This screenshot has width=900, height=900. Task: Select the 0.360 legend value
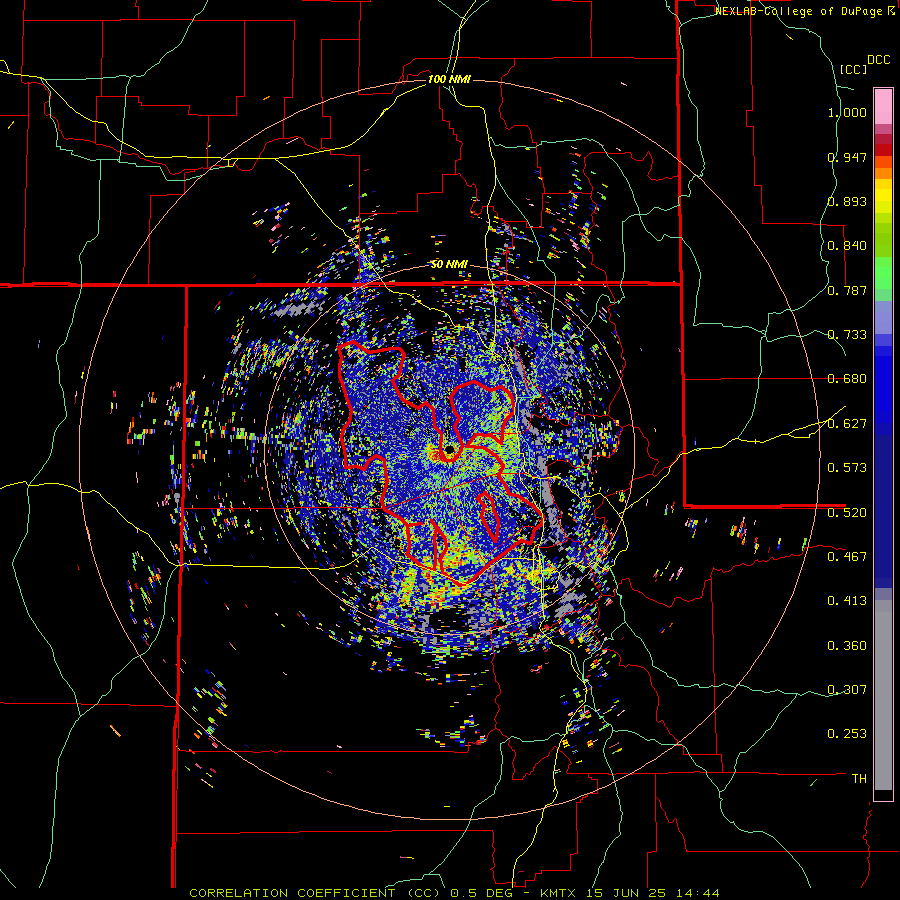[847, 646]
